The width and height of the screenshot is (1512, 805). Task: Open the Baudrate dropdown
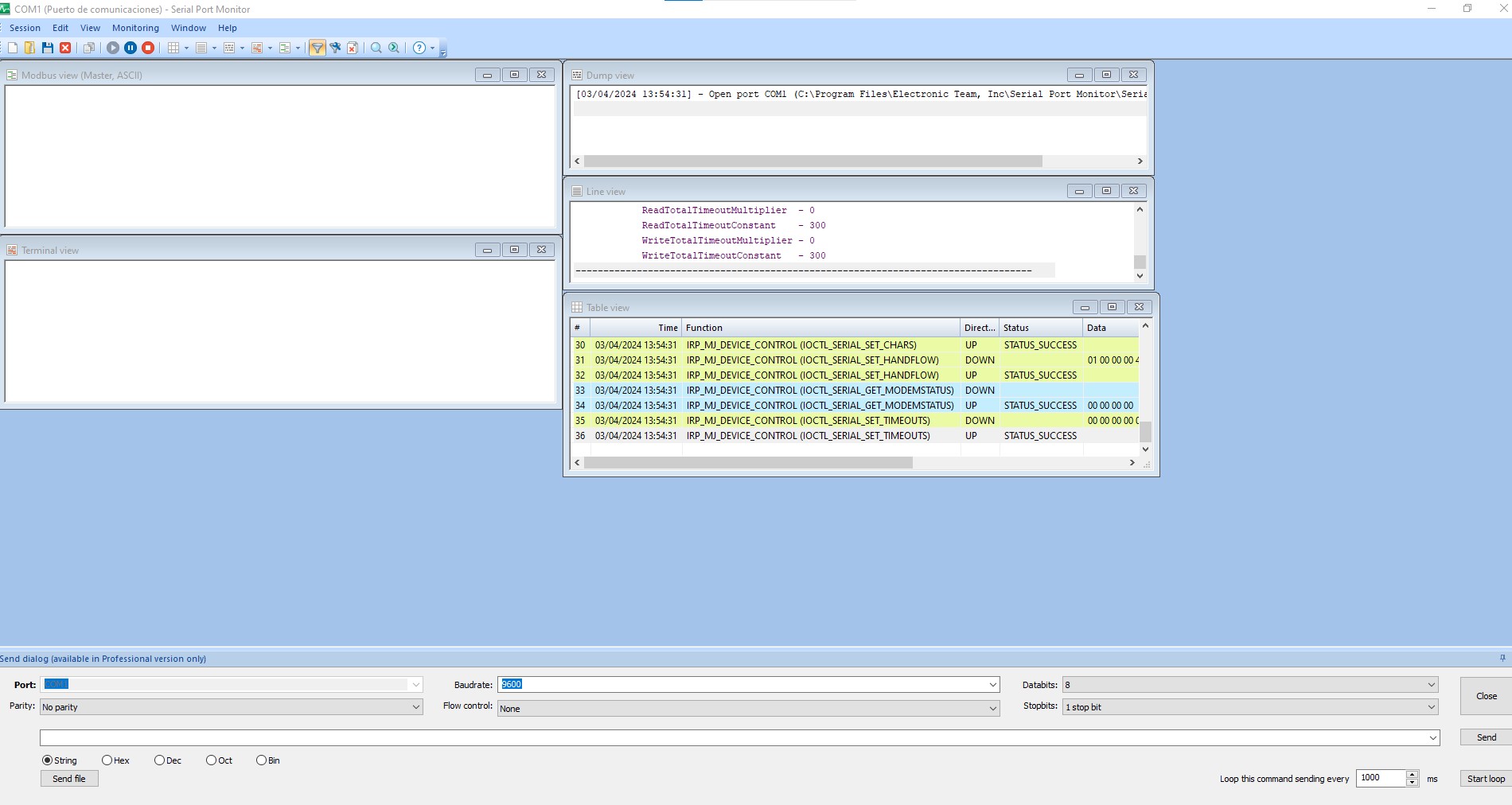pyautogui.click(x=992, y=685)
